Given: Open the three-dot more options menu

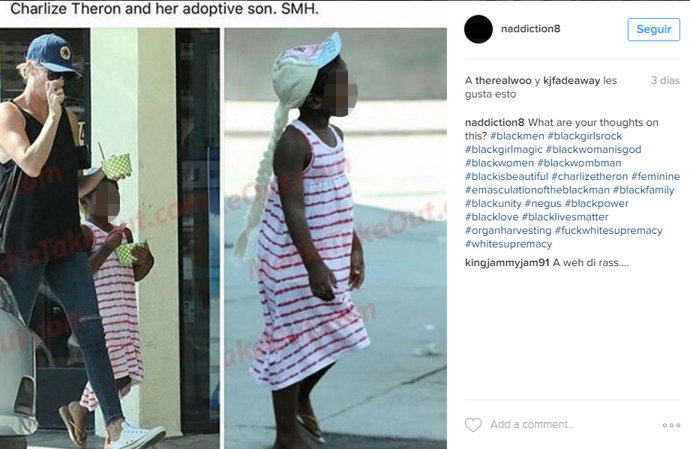Looking at the screenshot, I should click(671, 425).
